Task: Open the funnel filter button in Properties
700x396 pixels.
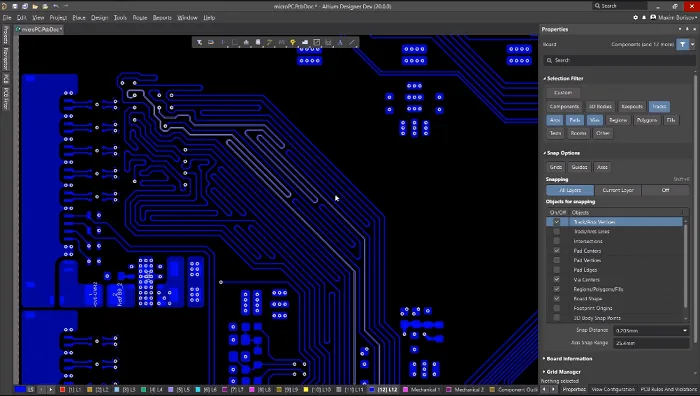Action: (683, 44)
